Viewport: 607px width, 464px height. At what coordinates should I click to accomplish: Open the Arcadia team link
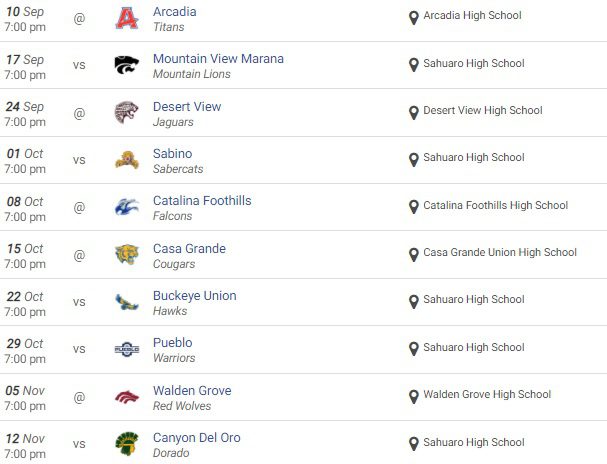coord(174,12)
